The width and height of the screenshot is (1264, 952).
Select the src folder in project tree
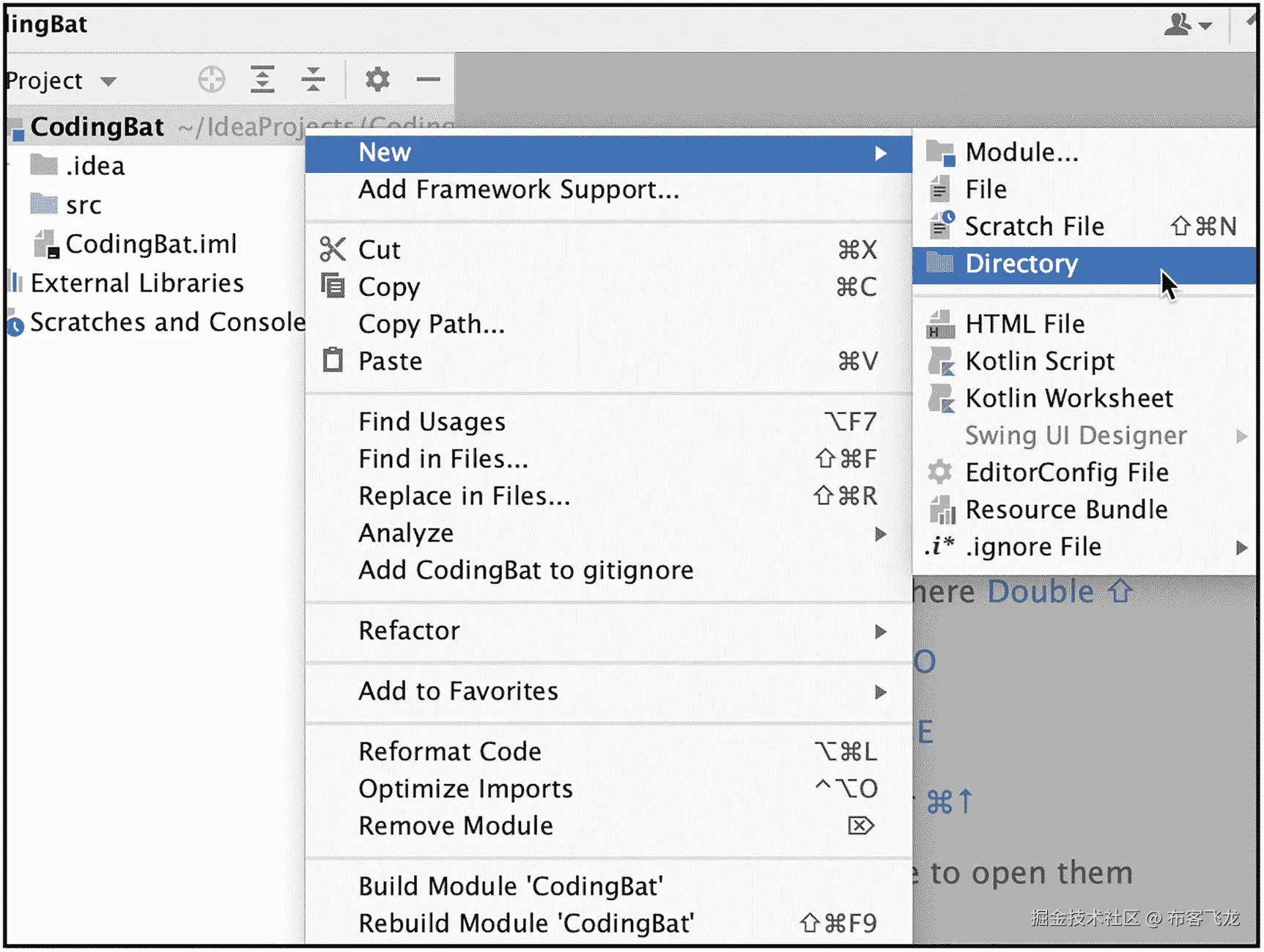(83, 205)
